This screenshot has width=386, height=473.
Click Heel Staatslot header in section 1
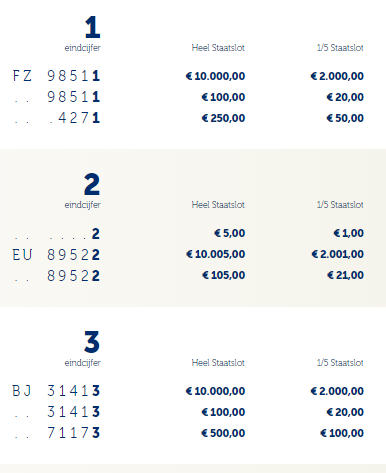218,48
